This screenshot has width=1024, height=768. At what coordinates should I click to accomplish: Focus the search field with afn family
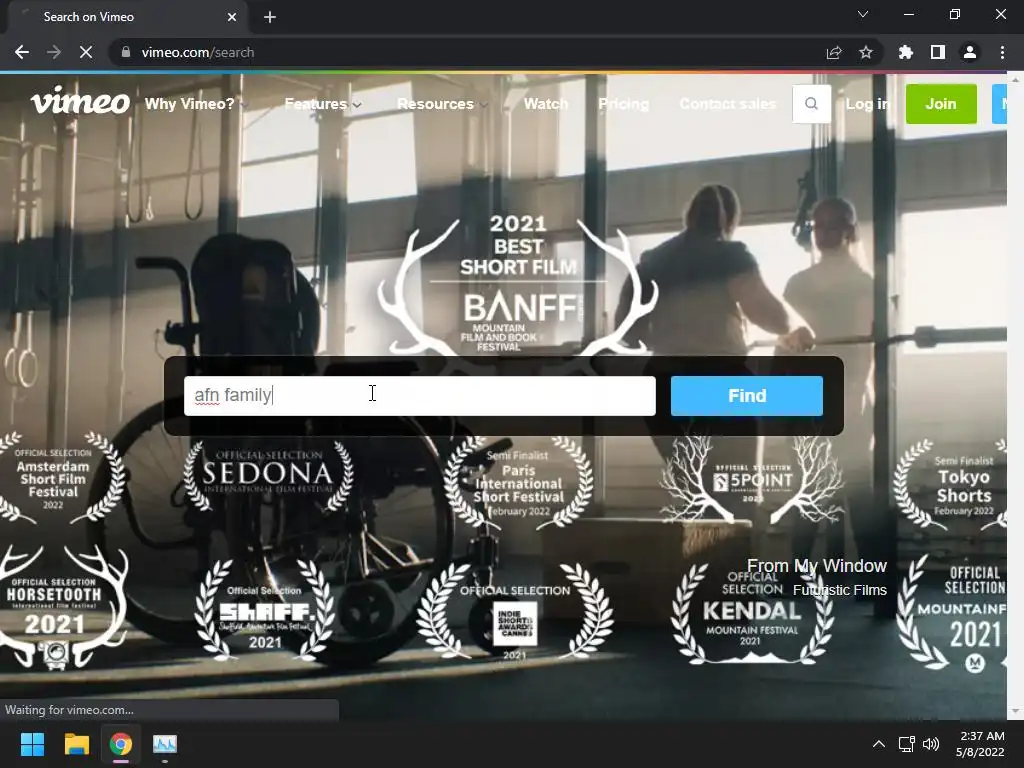click(x=420, y=396)
